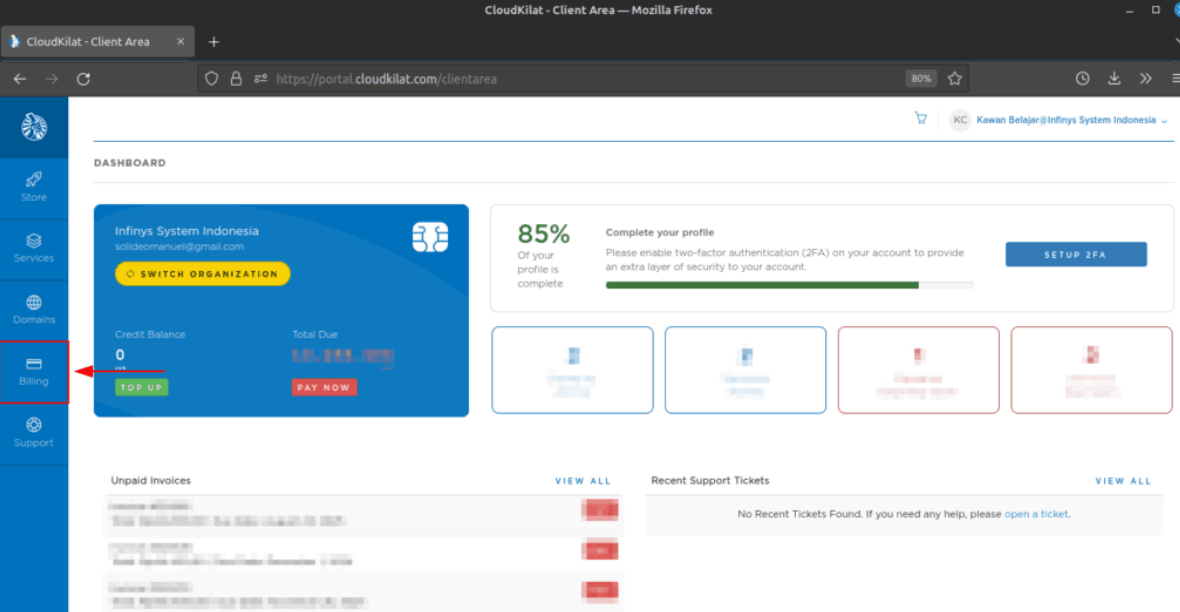Click the SETUP 2FA button

1075,255
